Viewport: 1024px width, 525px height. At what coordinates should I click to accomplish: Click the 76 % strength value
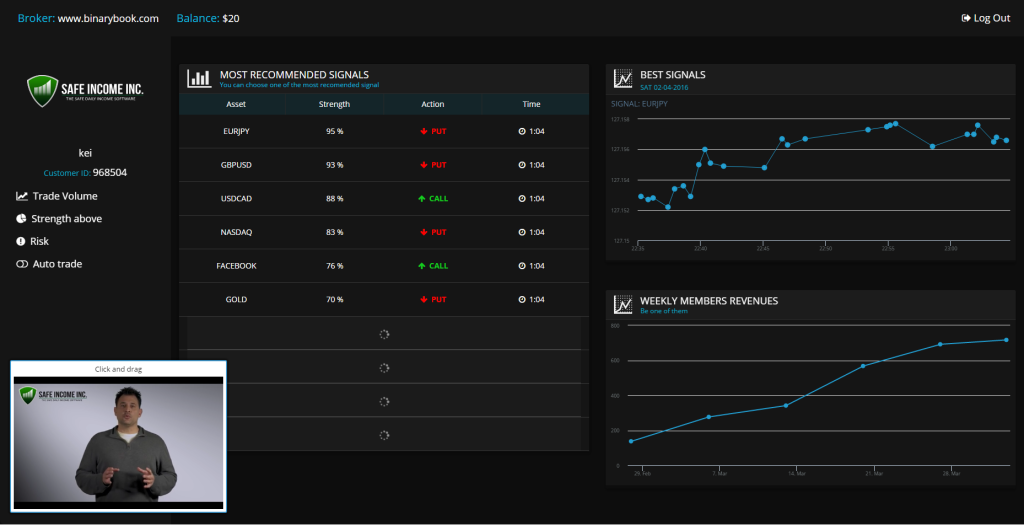tap(334, 266)
